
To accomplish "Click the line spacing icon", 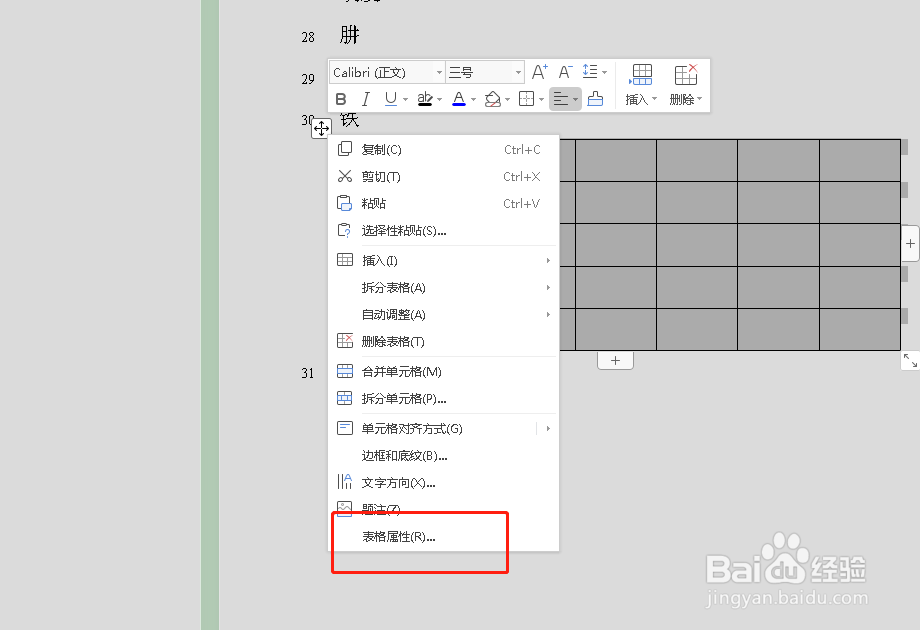I will tap(591, 71).
